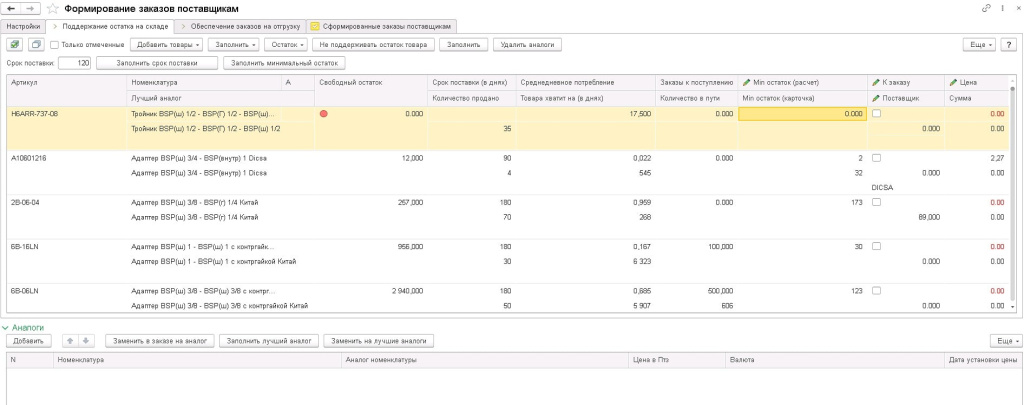
Task: Switch to 'Обеспечение заказов на отгрузку' tab
Action: tap(240, 23)
